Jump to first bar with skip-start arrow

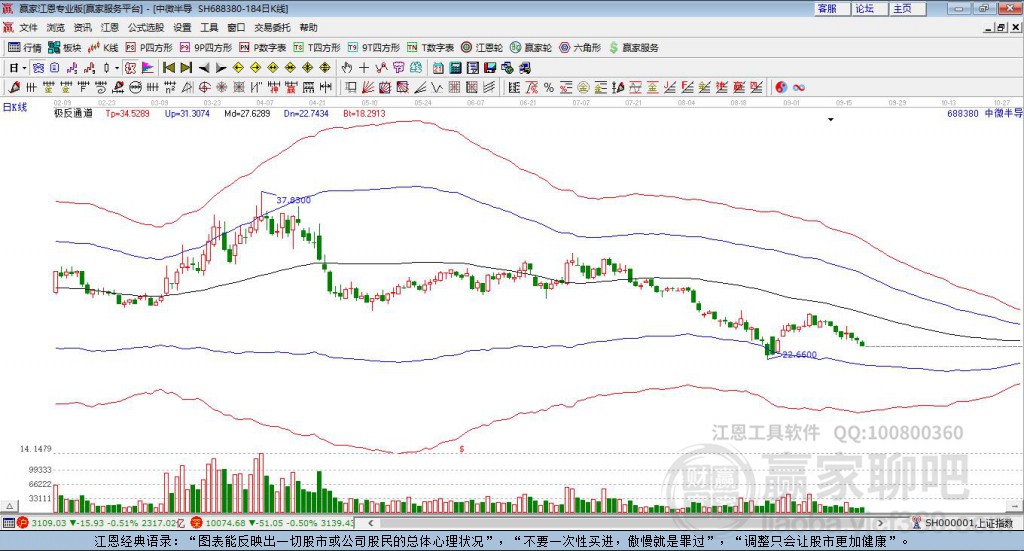point(168,68)
